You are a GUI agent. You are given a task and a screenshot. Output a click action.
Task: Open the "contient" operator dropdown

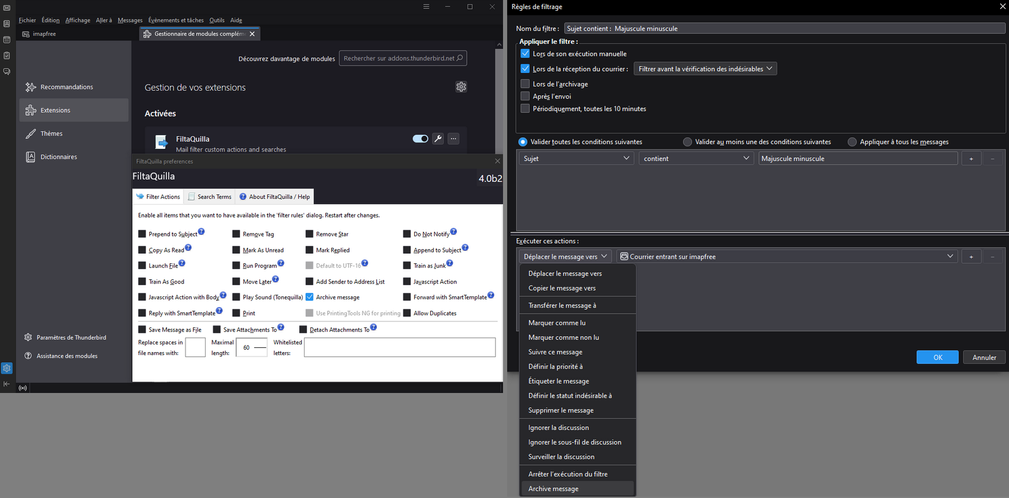[x=695, y=158]
